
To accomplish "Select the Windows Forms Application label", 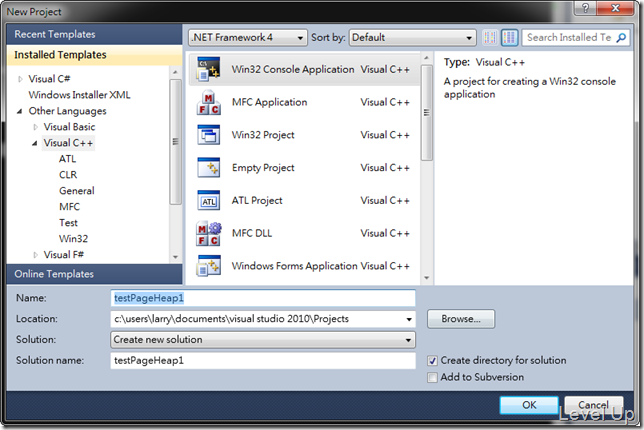I will 294,266.
